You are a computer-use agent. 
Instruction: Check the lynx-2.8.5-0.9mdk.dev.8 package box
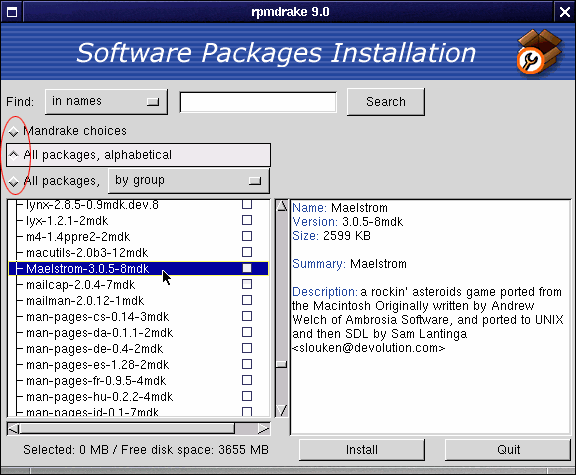(247, 204)
